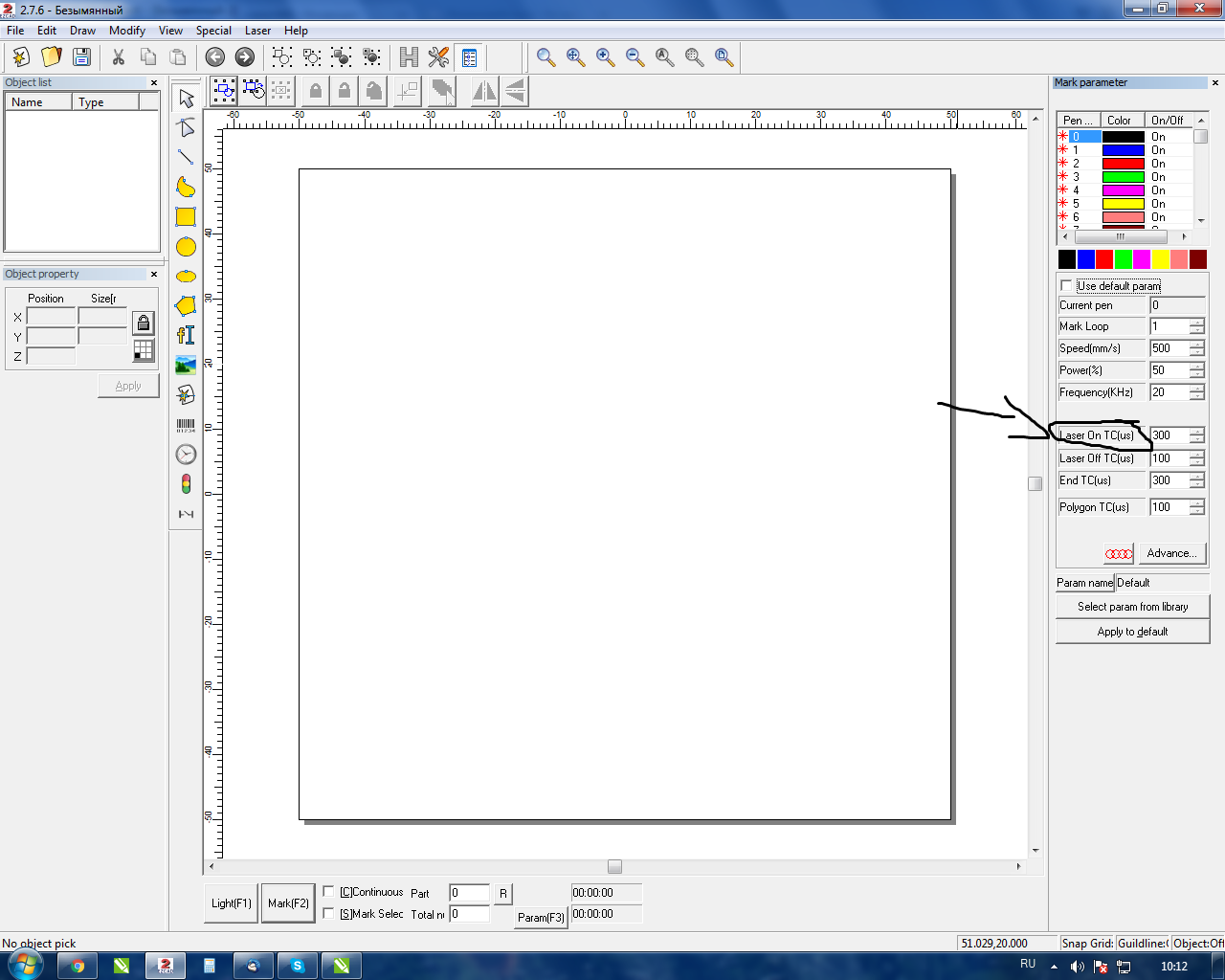Select the Pick arrow tool
1225x980 pixels.
tap(186, 99)
